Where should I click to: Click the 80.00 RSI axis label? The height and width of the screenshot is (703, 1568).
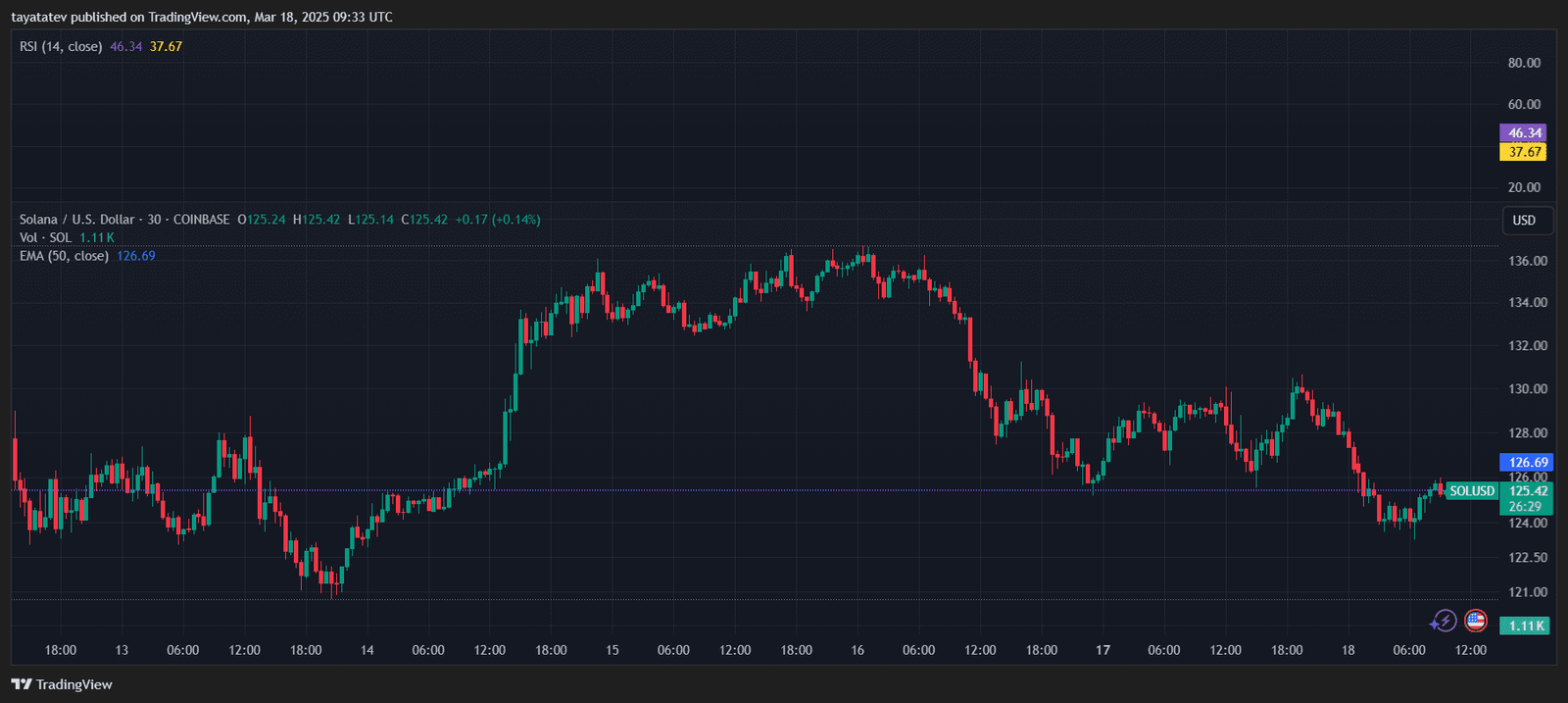coord(1524,63)
